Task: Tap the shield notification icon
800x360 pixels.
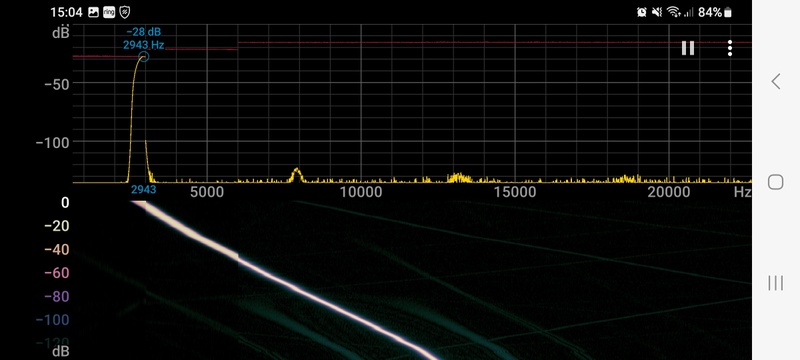Action: click(124, 12)
